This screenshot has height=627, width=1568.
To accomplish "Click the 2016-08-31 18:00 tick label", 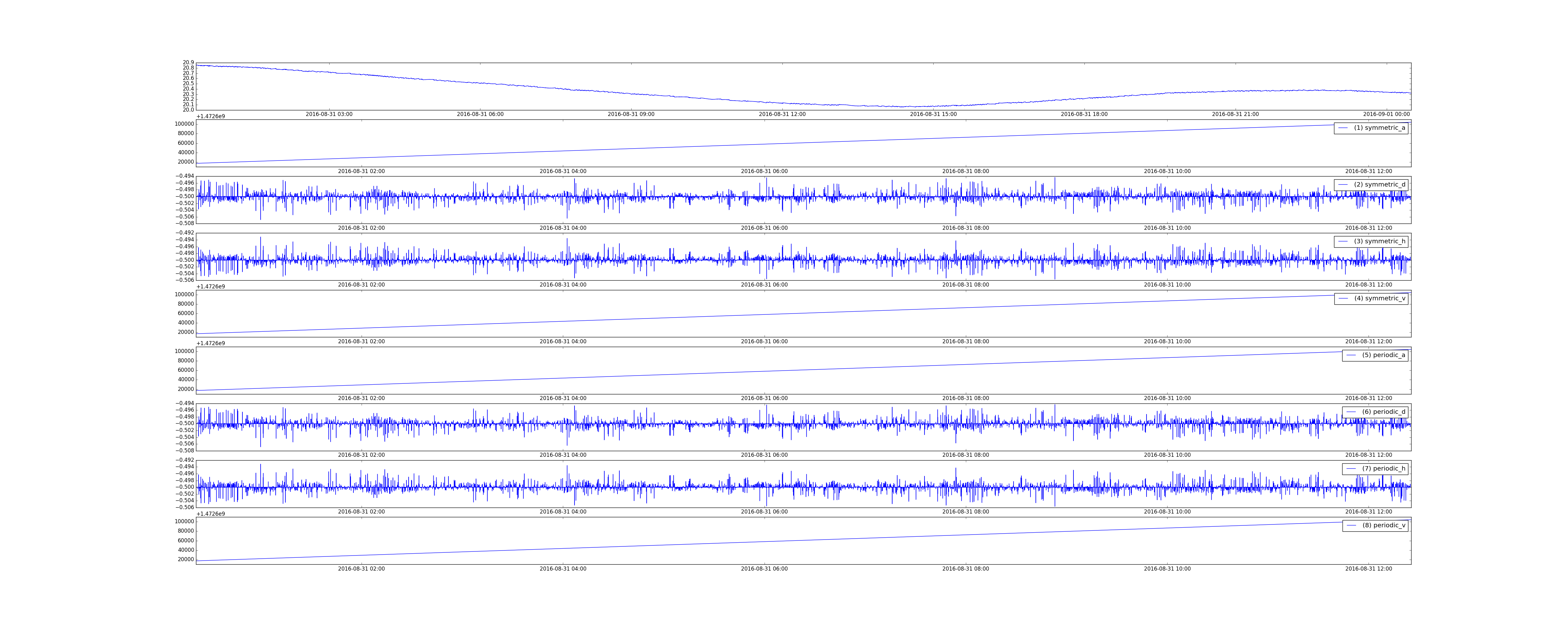I will click(1084, 114).
